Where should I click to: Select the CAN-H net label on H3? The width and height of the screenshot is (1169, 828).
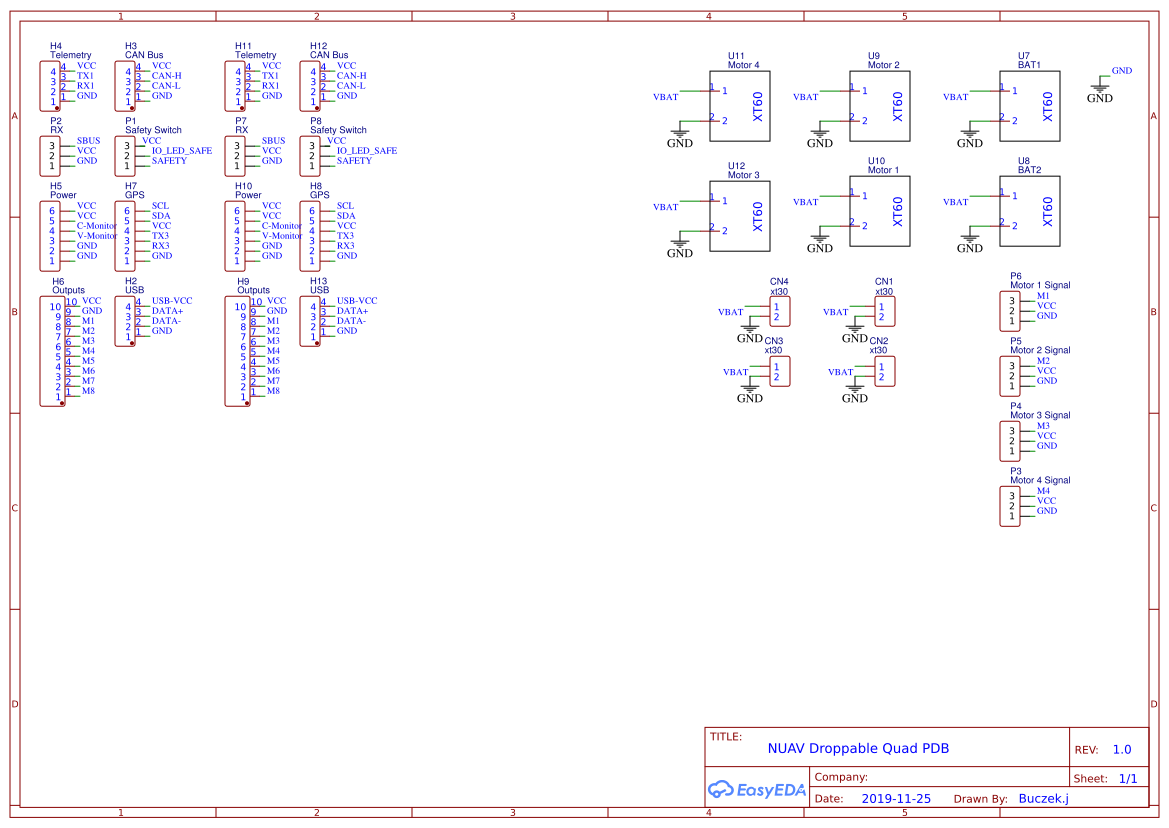(x=165, y=75)
